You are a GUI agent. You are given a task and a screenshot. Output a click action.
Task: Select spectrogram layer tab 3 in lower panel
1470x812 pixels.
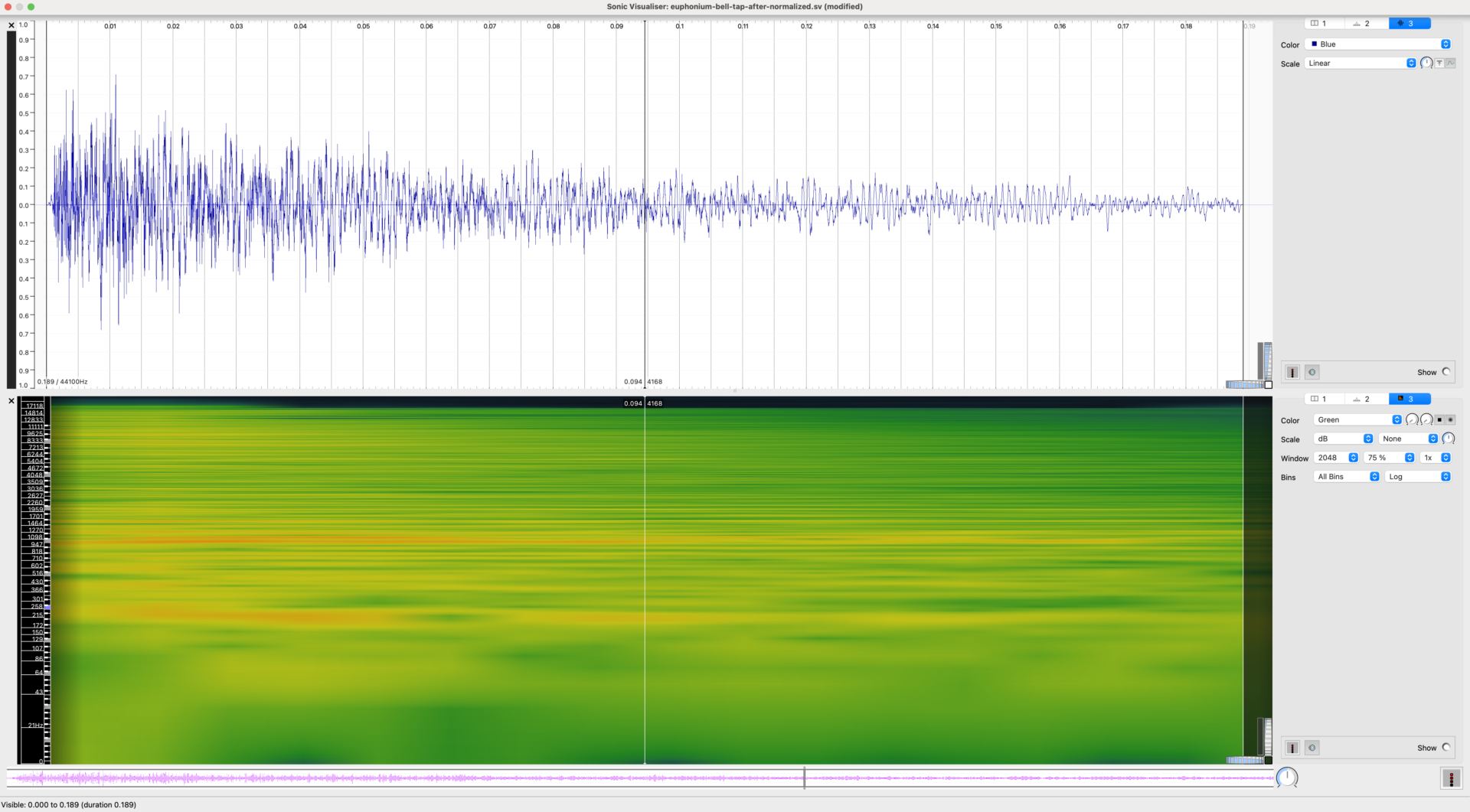[x=1410, y=399]
